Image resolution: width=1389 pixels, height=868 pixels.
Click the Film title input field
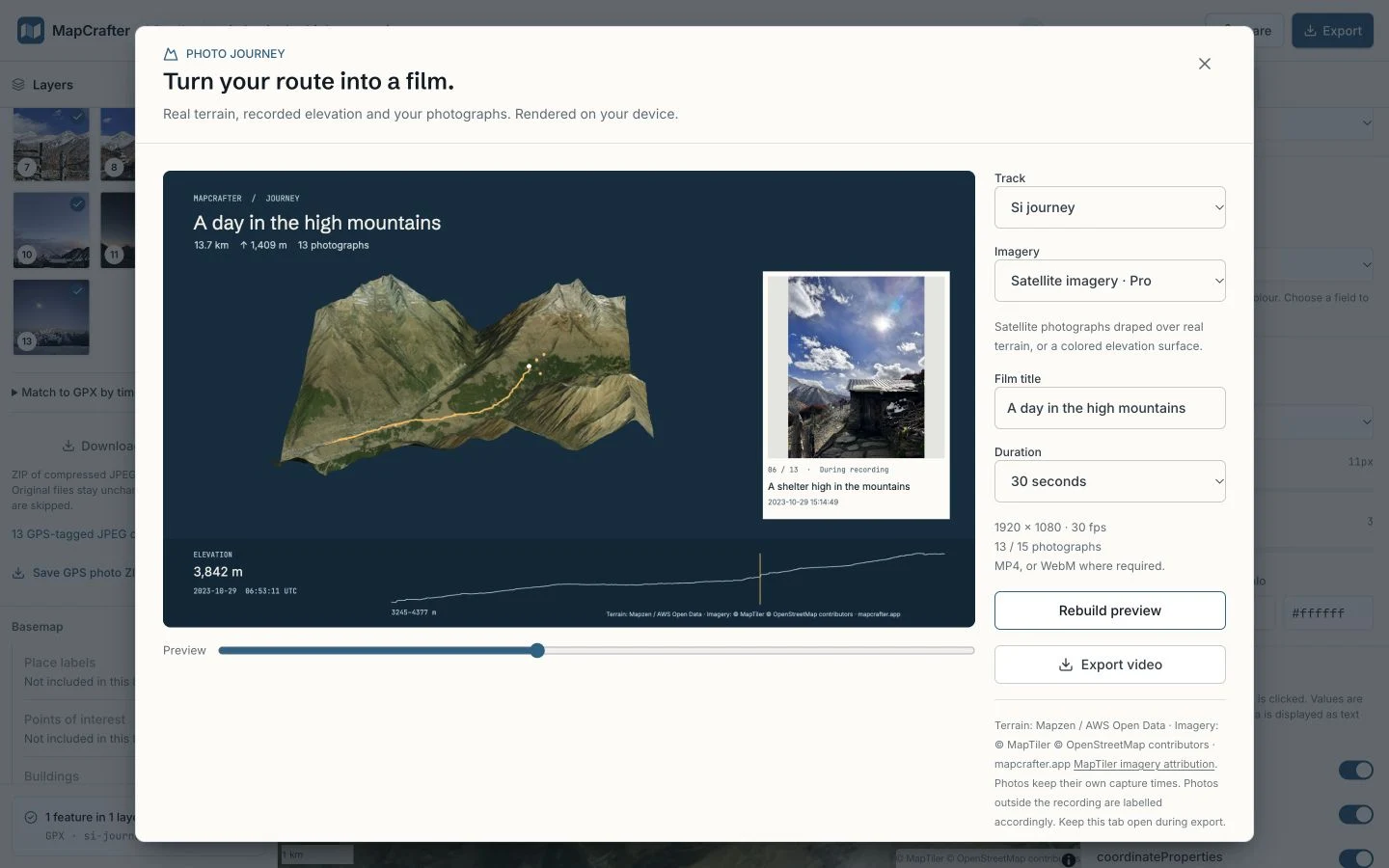pyautogui.click(x=1109, y=408)
